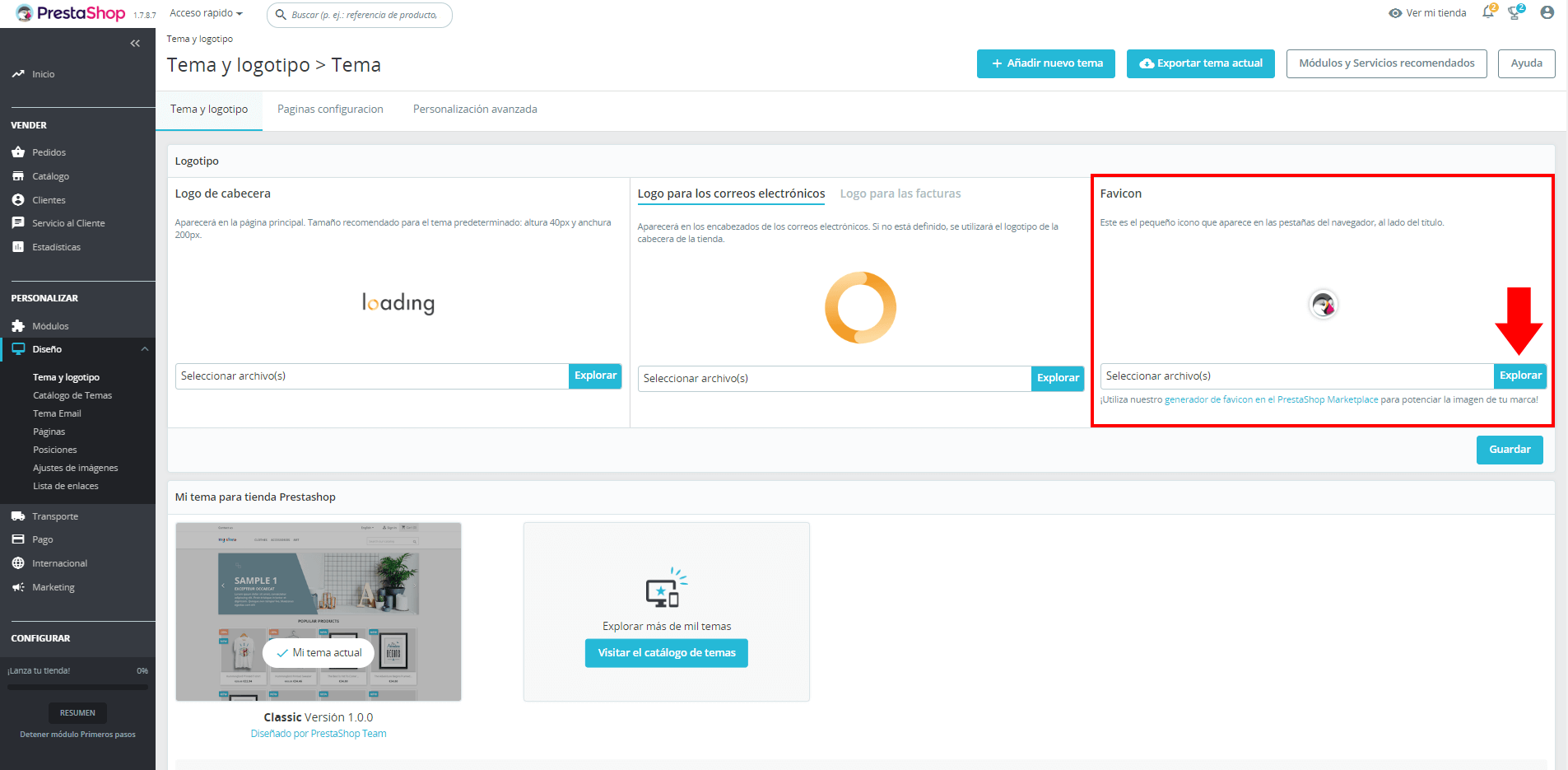Click the Diseño monitor icon
Image resolution: width=1568 pixels, height=770 pixels.
click(x=18, y=349)
